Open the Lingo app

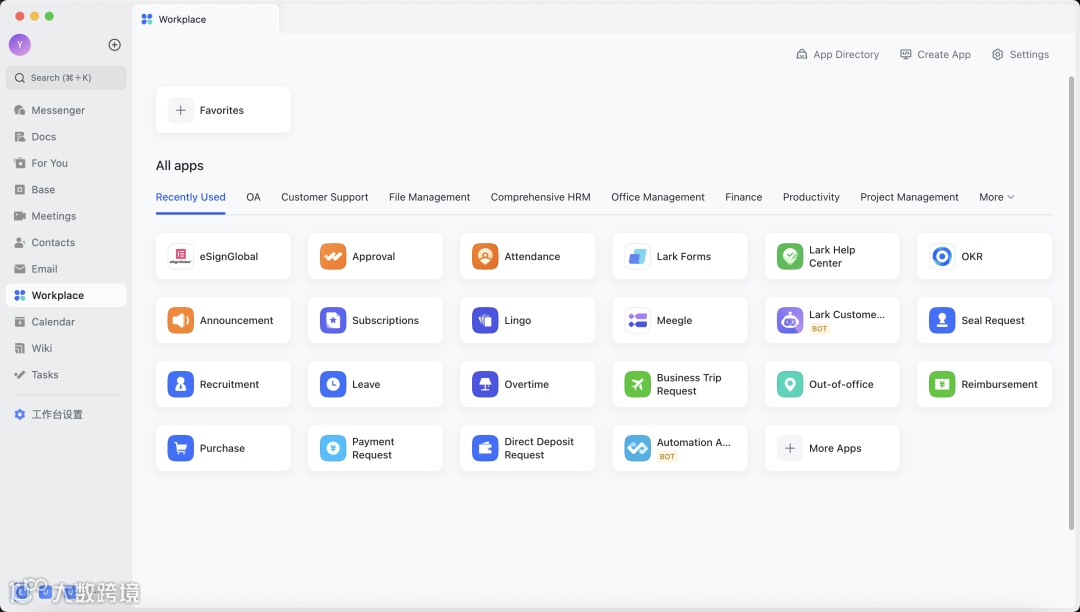click(x=527, y=320)
